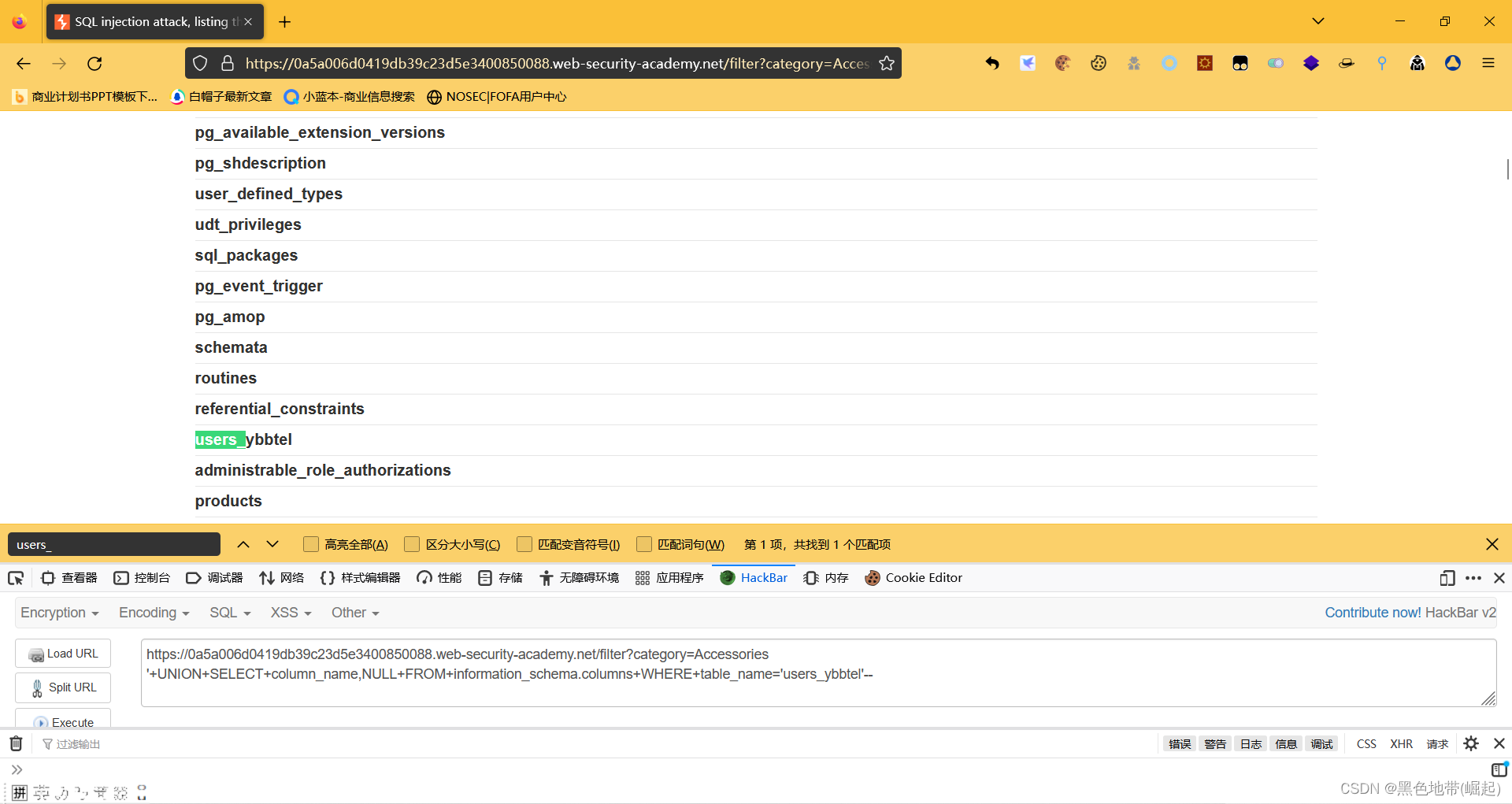Expand the Encoding dropdown
The height and width of the screenshot is (804, 1512).
click(154, 613)
